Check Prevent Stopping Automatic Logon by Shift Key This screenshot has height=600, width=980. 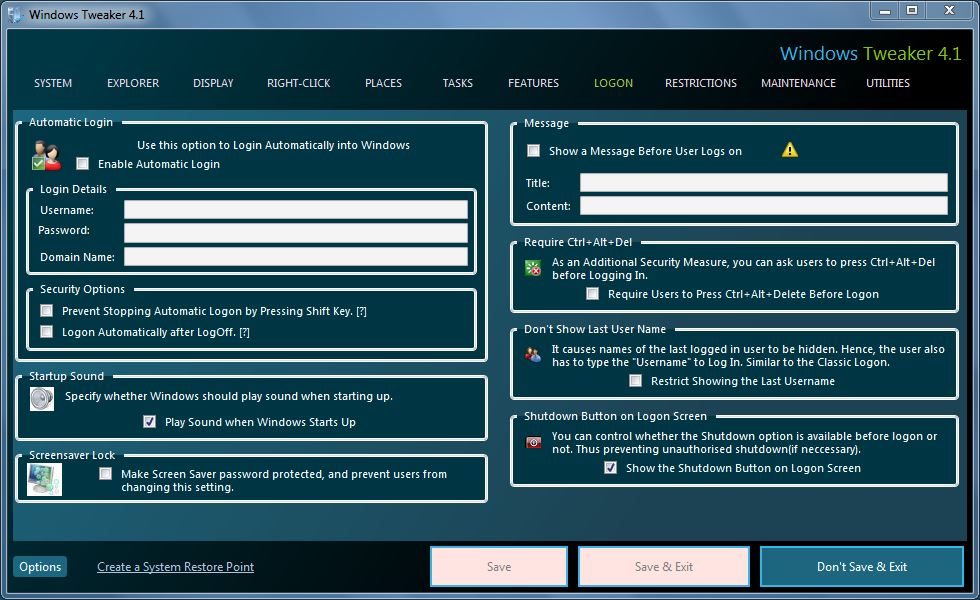(47, 311)
